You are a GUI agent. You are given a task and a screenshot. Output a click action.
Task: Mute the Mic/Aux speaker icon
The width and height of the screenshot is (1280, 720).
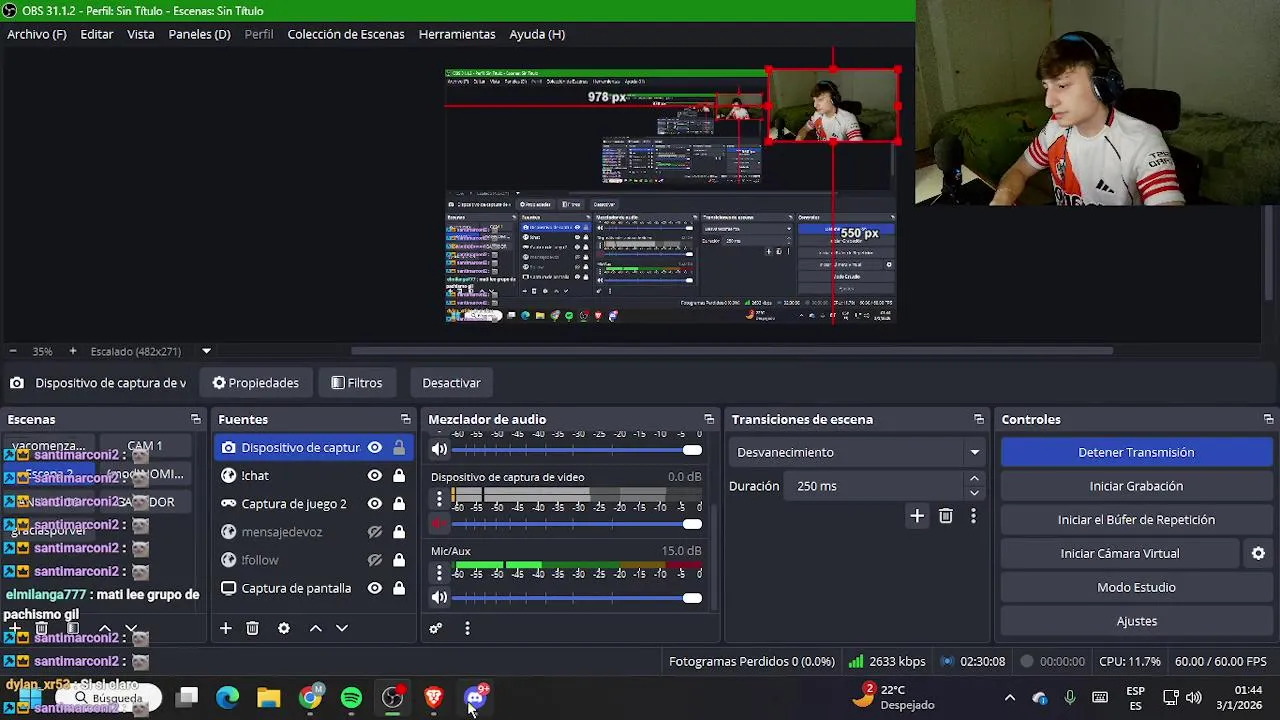click(x=439, y=597)
